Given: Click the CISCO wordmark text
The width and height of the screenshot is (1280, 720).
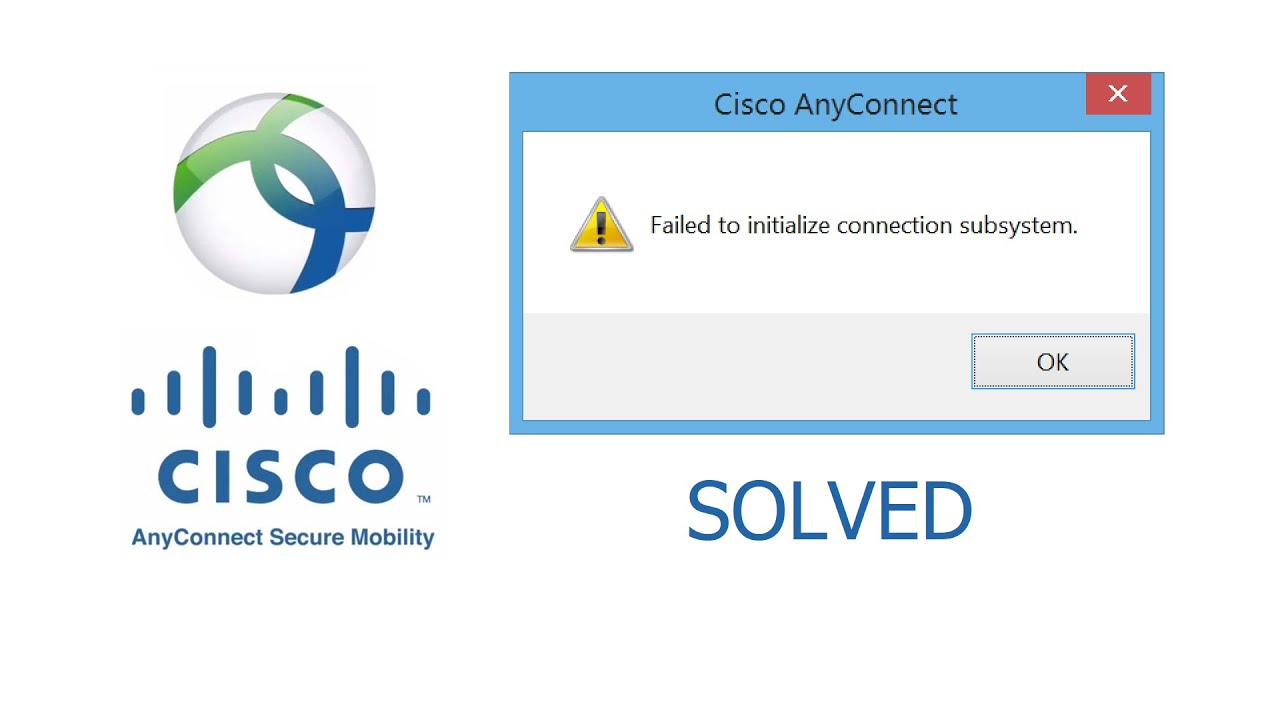Looking at the screenshot, I should click(280, 477).
